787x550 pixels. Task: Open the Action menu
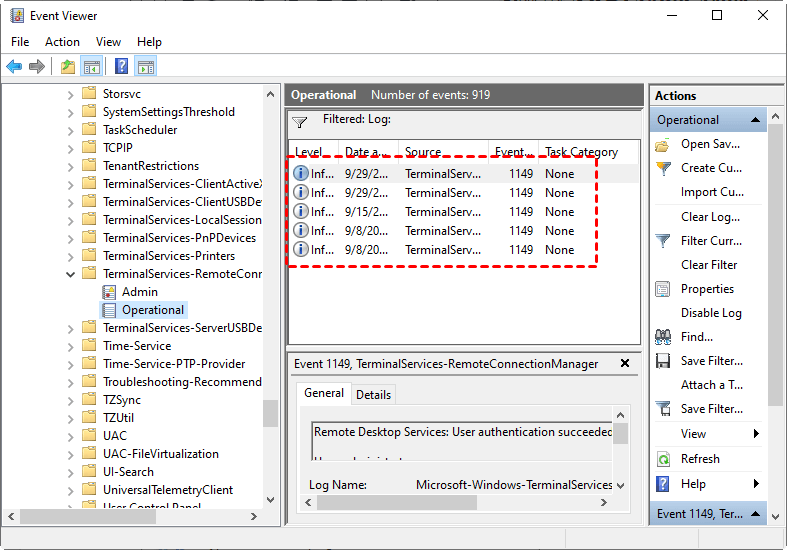pyautogui.click(x=62, y=42)
